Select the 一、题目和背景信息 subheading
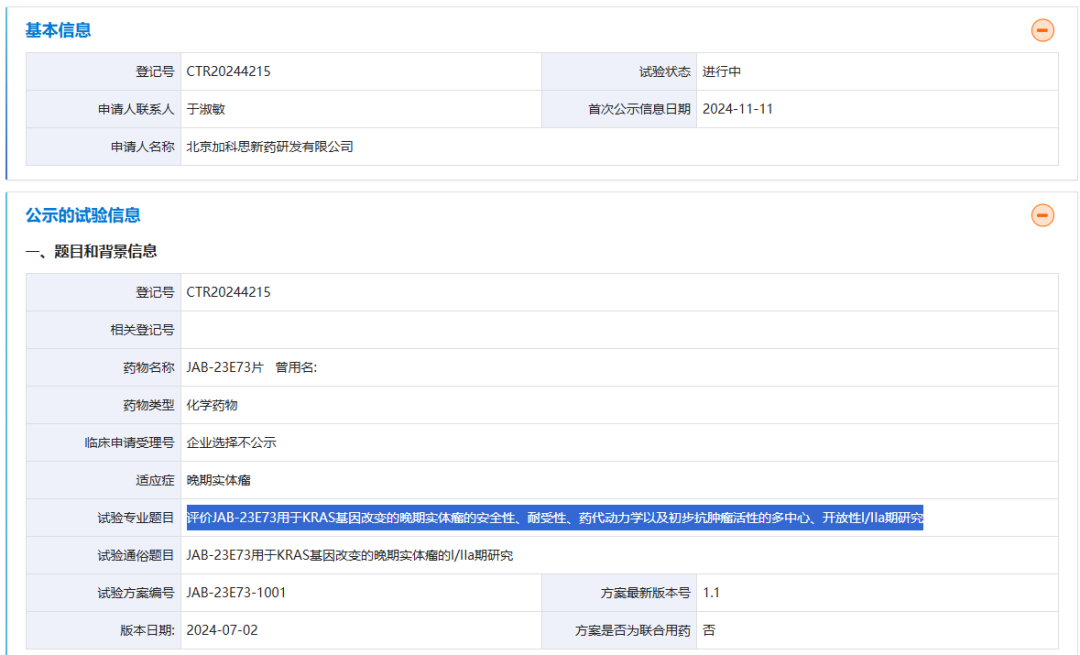 point(91,251)
